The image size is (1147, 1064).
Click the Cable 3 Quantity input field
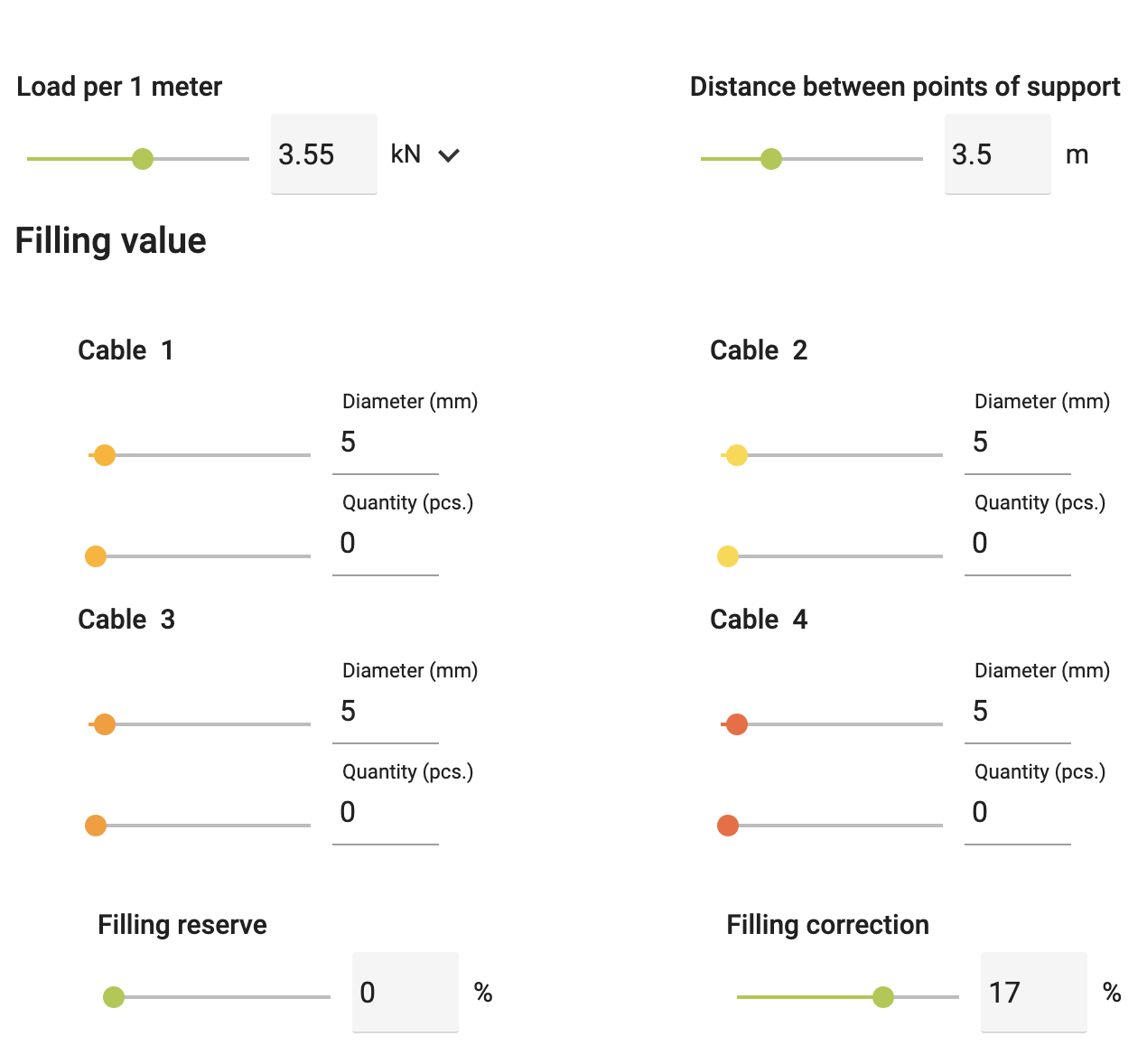click(385, 813)
